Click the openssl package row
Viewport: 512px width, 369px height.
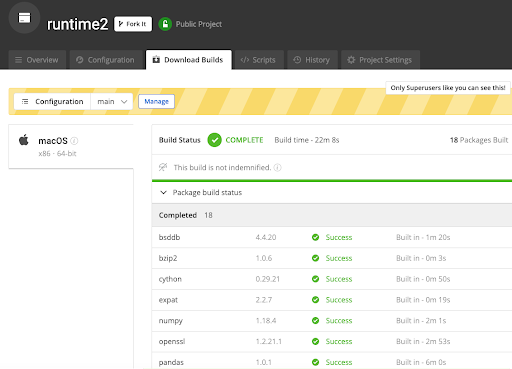point(332,342)
